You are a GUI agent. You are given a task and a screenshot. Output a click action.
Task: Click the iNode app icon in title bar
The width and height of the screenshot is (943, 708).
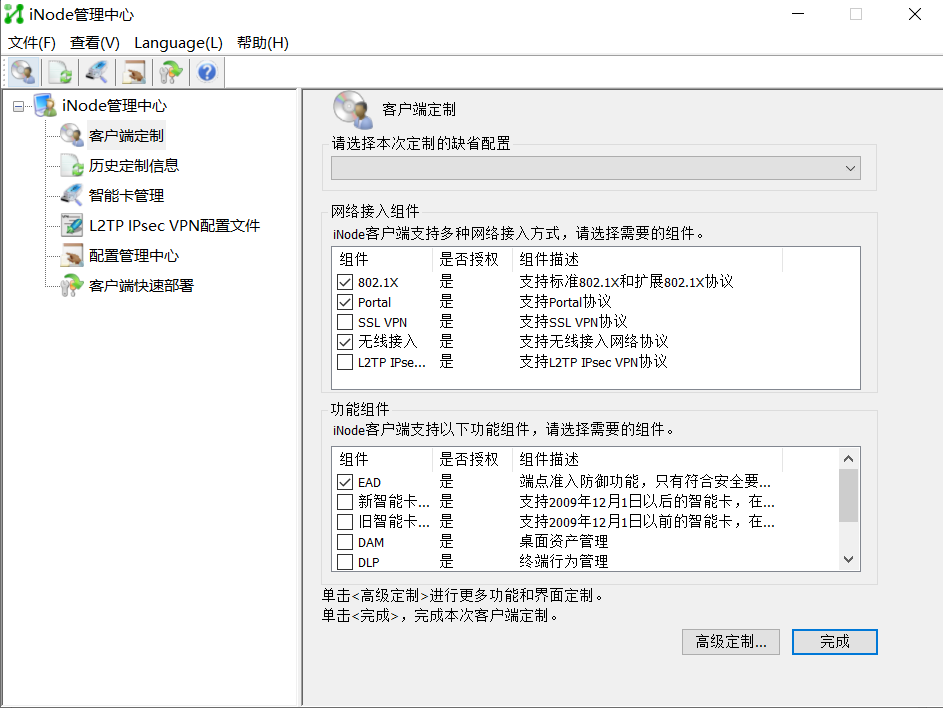coord(14,14)
